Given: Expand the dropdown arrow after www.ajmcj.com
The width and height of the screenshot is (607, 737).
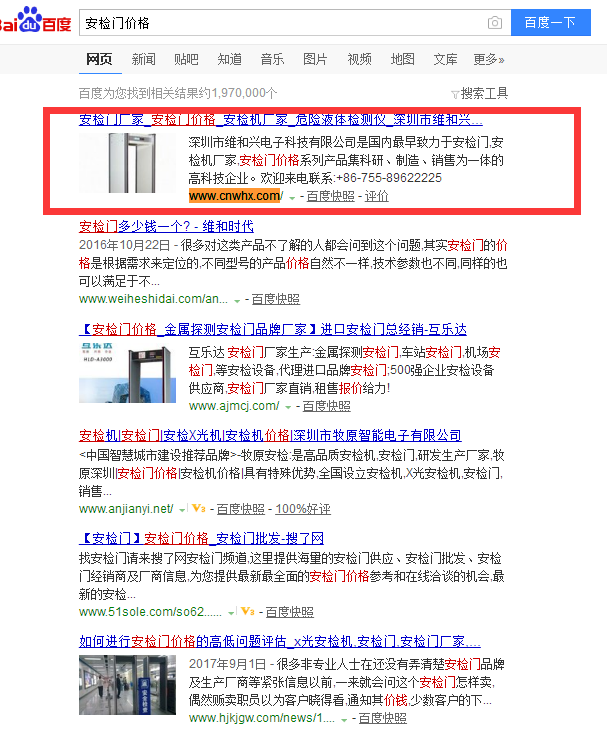Looking at the screenshot, I should (x=288, y=408).
